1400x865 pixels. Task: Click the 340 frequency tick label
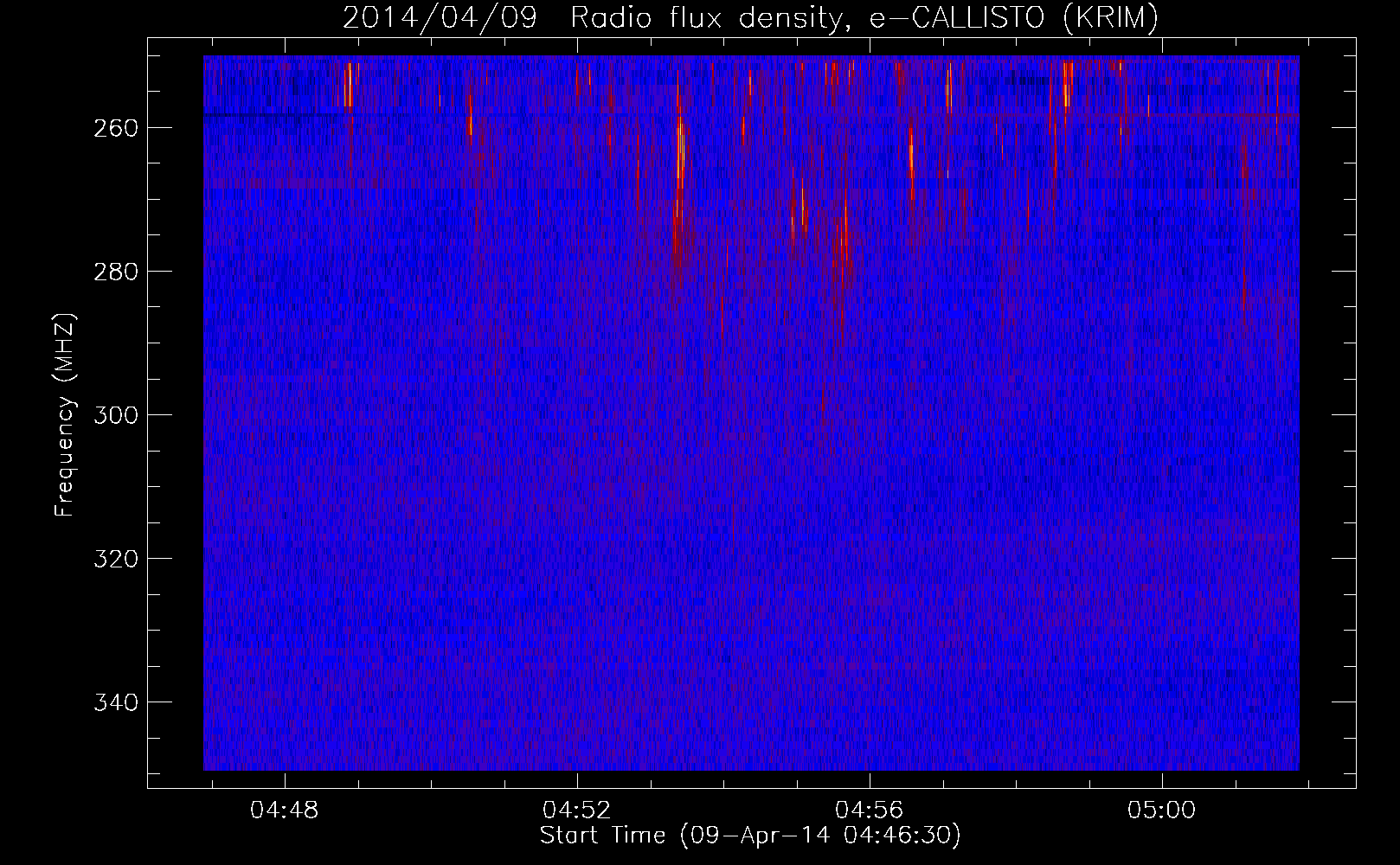pyautogui.click(x=114, y=702)
